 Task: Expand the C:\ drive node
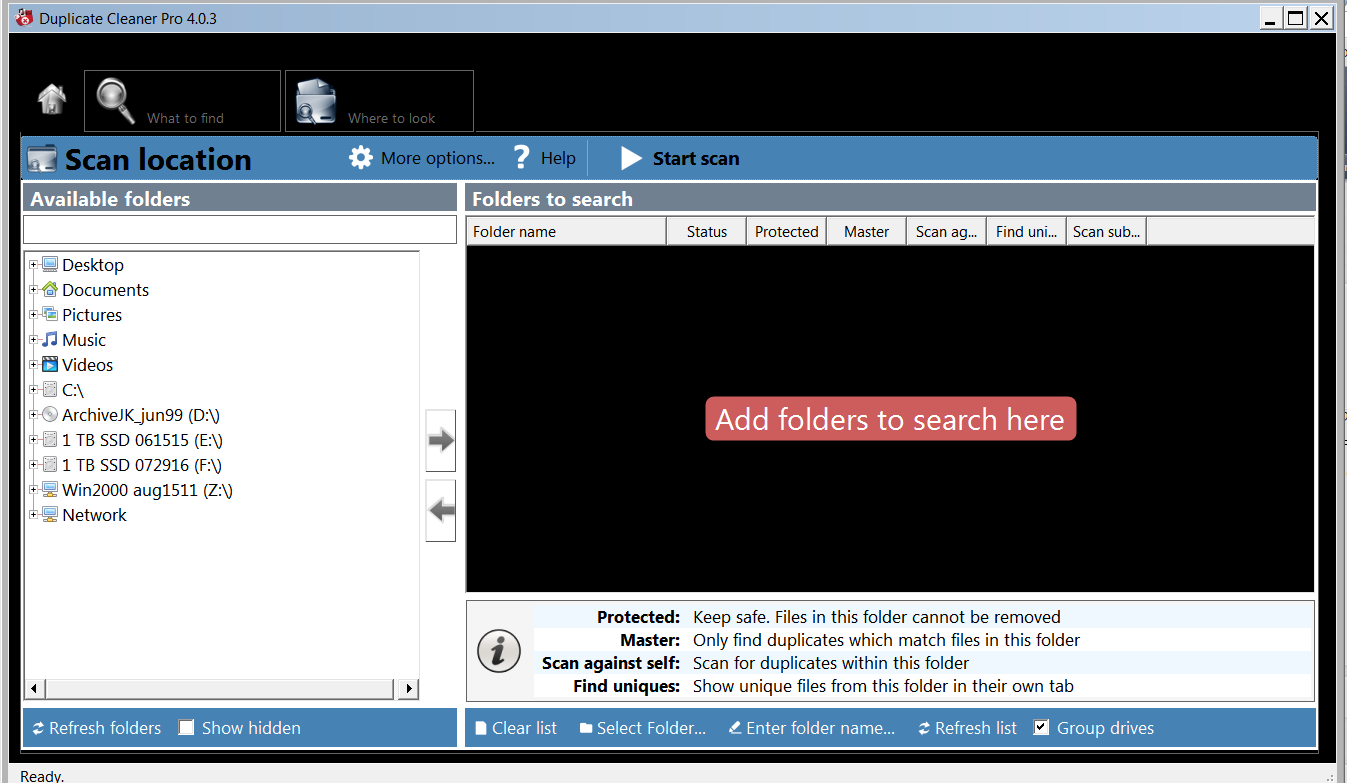click(34, 390)
